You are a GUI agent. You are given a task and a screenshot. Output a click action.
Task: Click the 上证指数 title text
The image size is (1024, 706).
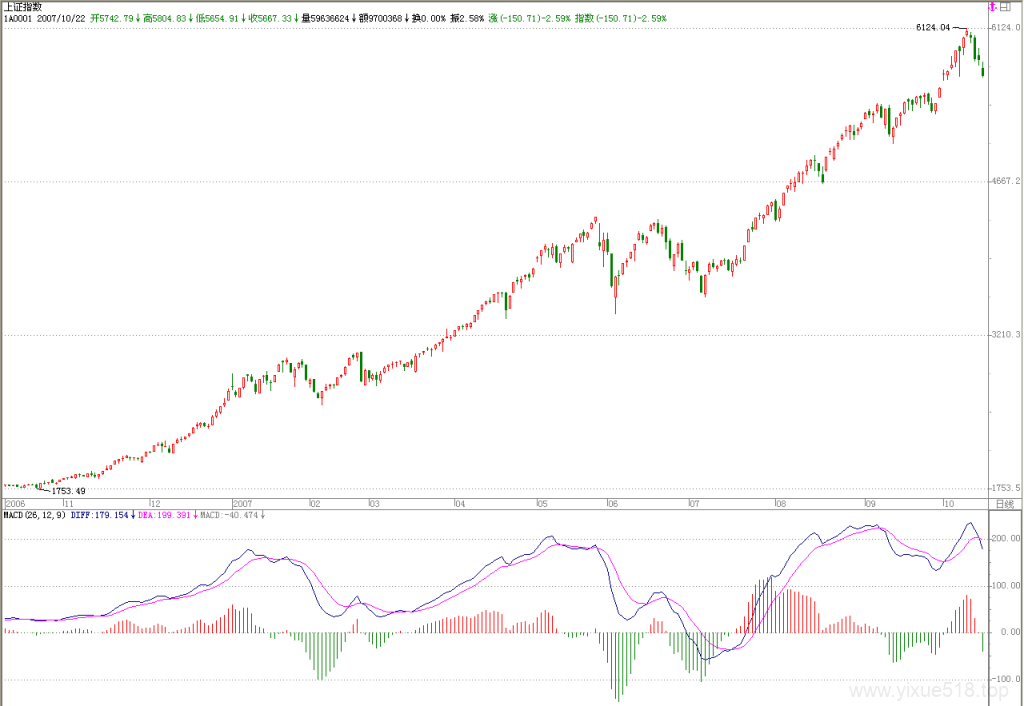[x=23, y=7]
